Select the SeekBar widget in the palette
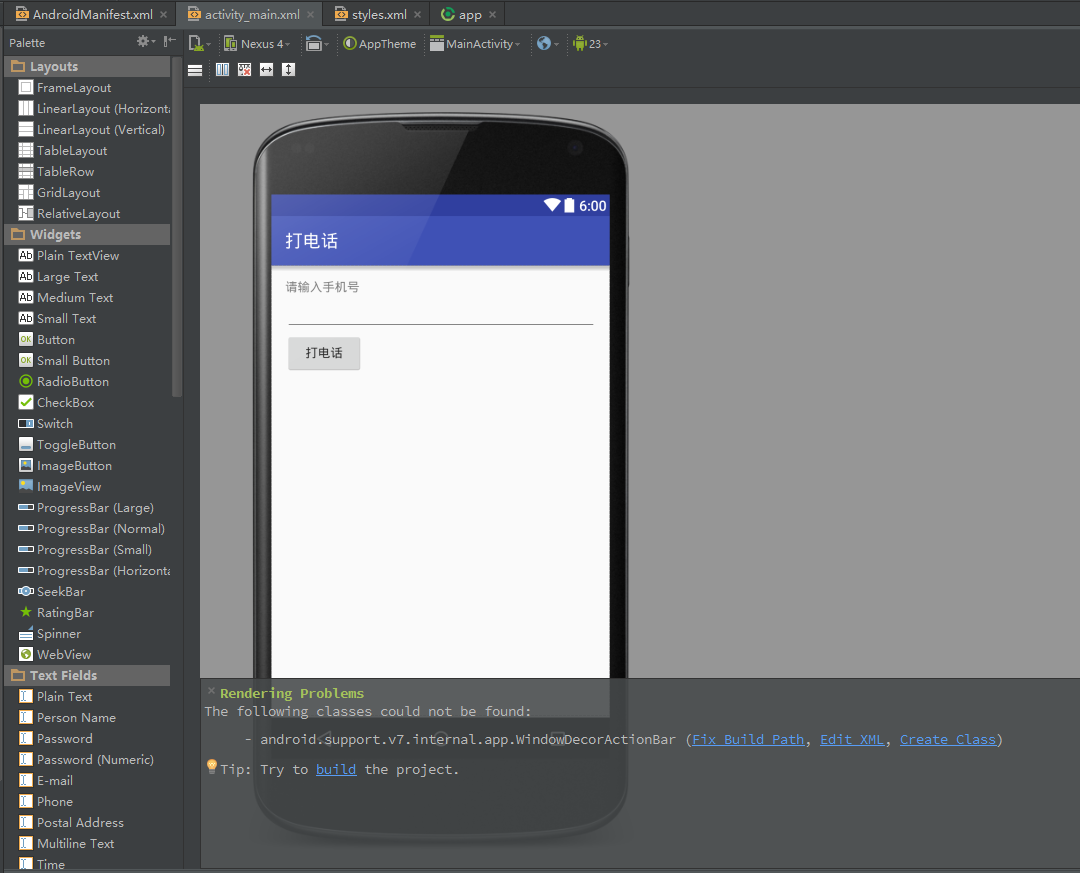Screen dimensions: 1080x873 60,592
